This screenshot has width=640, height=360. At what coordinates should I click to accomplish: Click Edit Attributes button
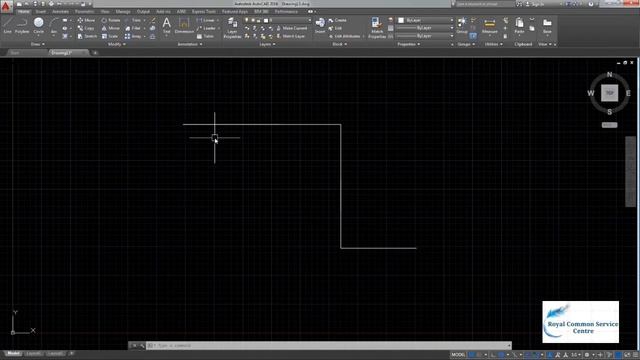click(x=345, y=36)
